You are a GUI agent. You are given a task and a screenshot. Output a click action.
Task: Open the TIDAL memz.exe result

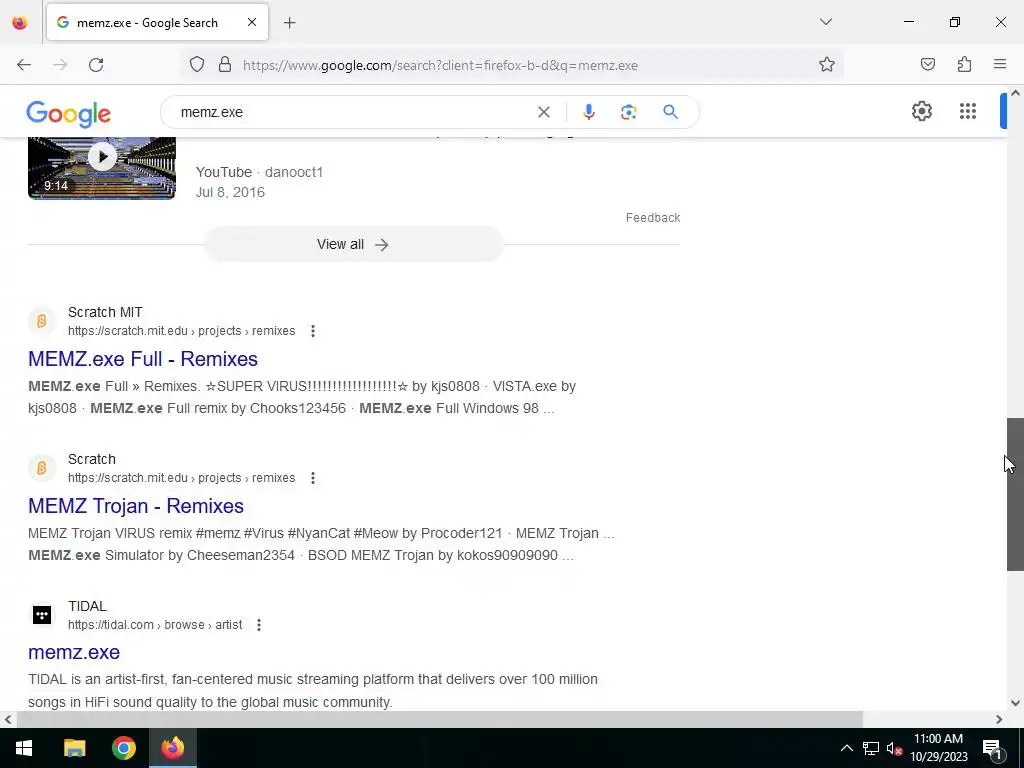pyautogui.click(x=74, y=652)
